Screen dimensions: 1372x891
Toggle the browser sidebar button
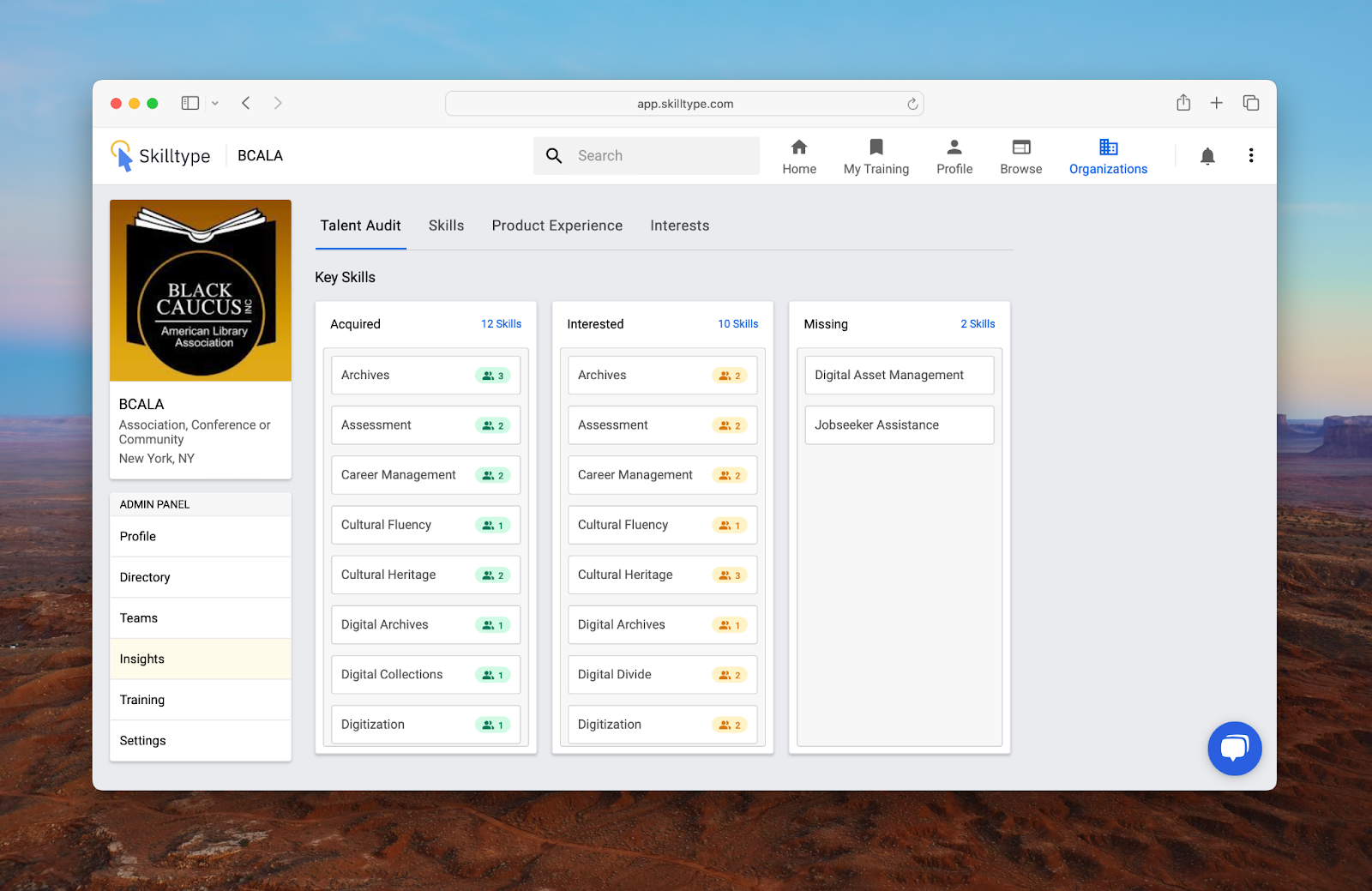(x=190, y=103)
